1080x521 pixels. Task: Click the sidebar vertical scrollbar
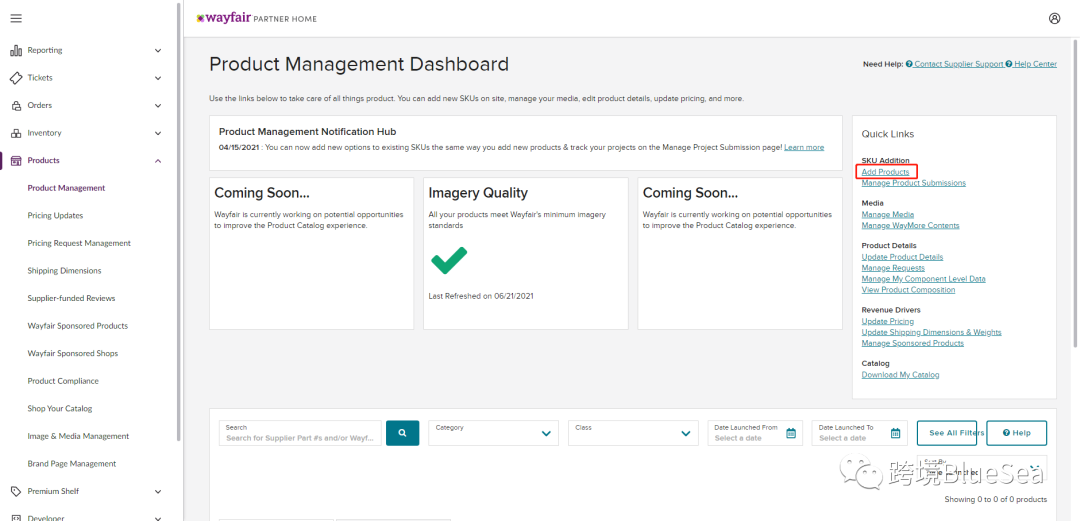click(x=179, y=221)
